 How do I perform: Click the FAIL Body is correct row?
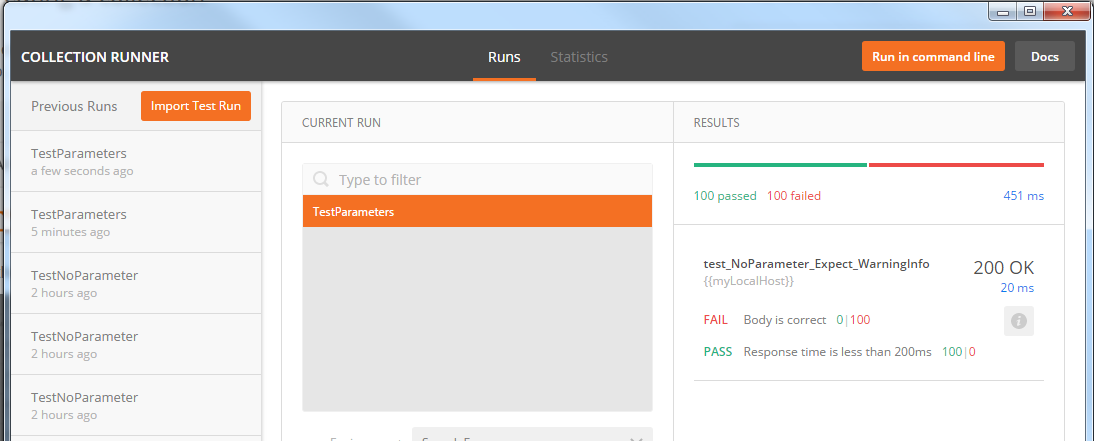786,320
